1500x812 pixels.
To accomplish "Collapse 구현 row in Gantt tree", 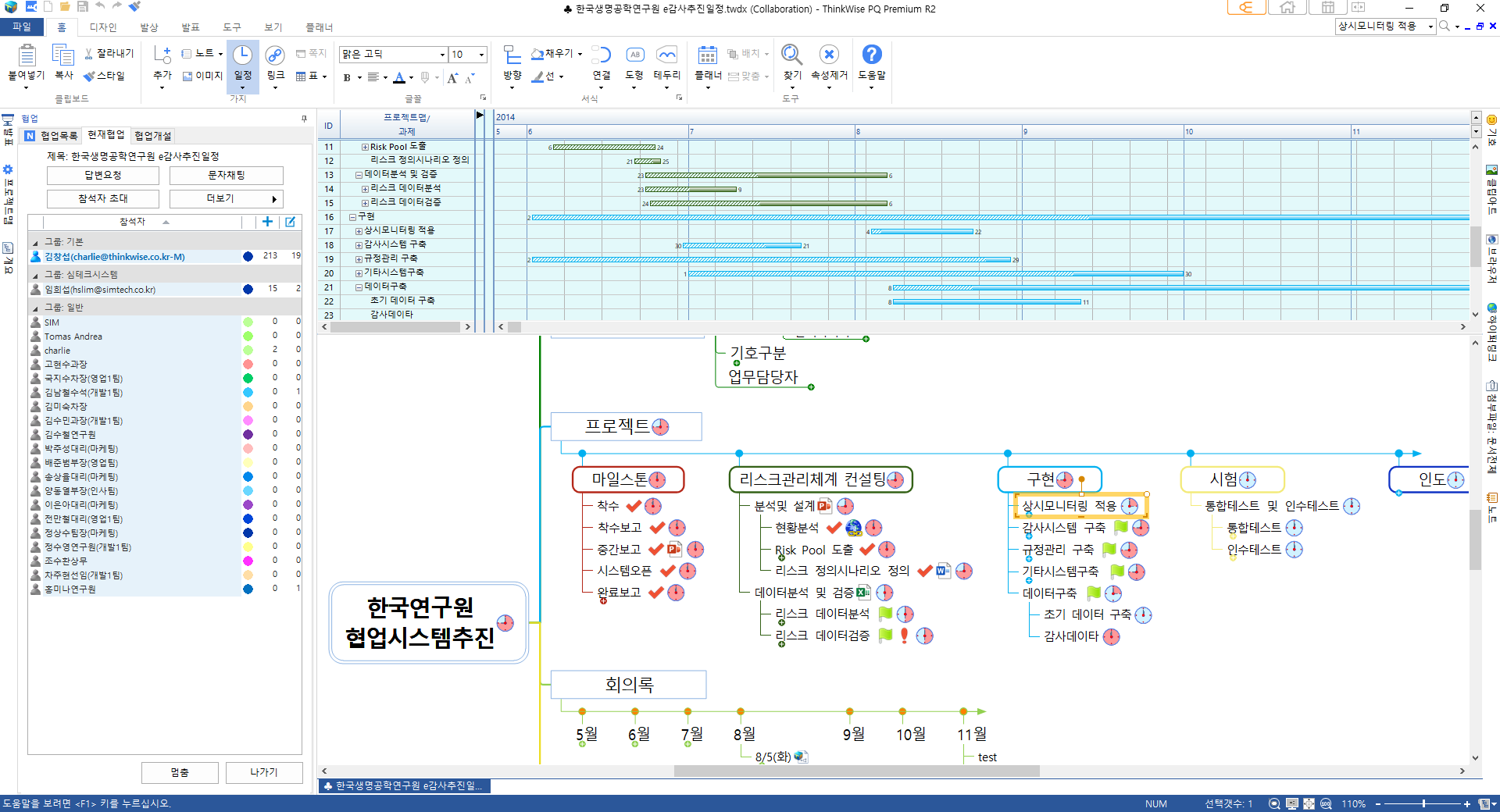I will 352,217.
